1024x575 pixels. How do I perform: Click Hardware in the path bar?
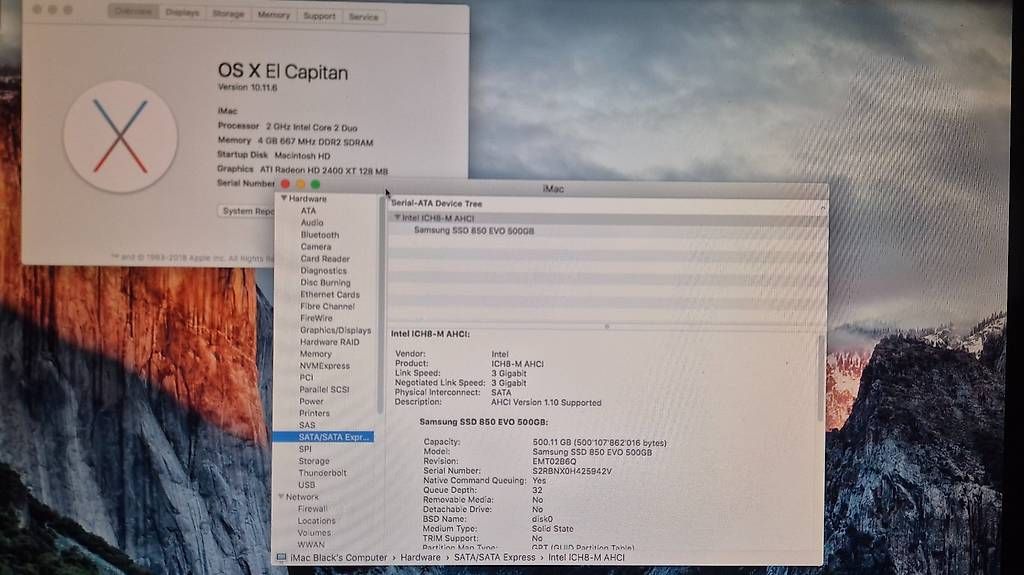tap(421, 557)
